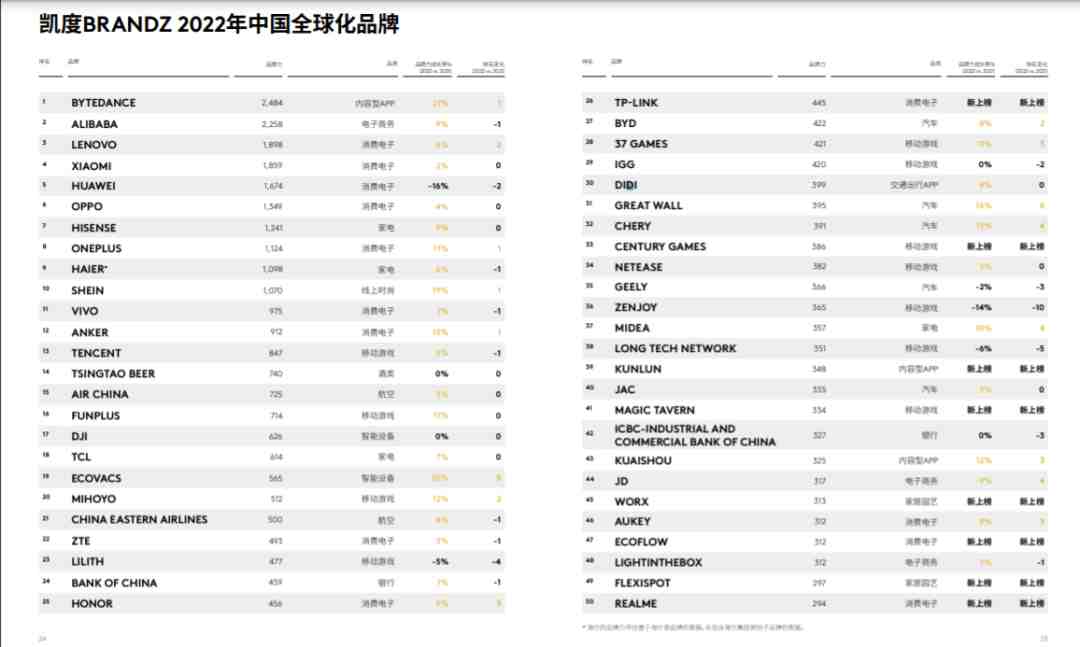Click on XIAOMI in the ranking

91,166
